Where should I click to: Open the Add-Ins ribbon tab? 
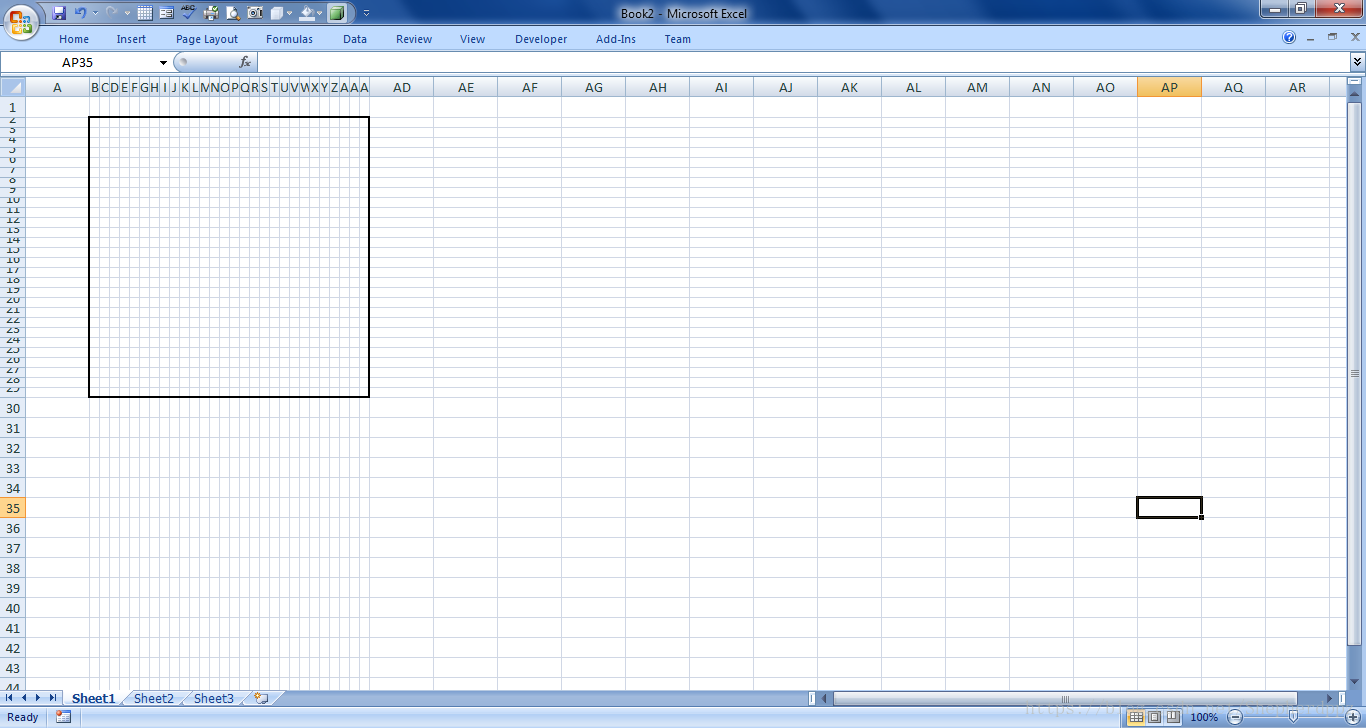(616, 39)
